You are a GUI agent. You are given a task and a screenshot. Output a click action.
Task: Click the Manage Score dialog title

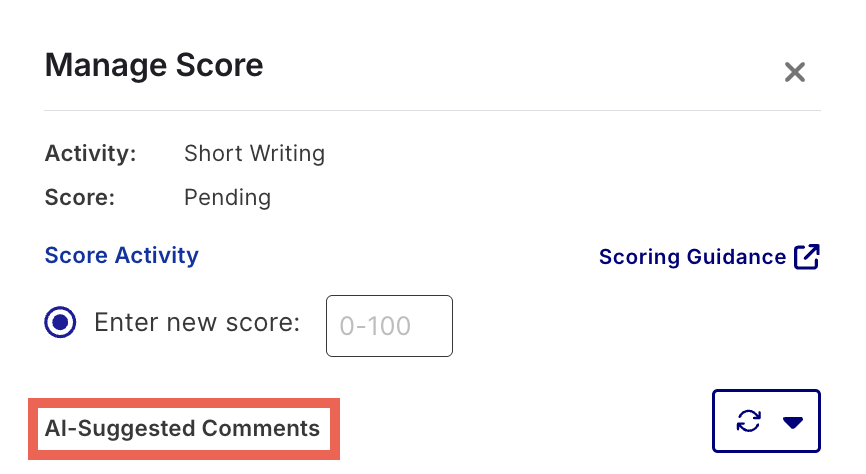pyautogui.click(x=154, y=66)
